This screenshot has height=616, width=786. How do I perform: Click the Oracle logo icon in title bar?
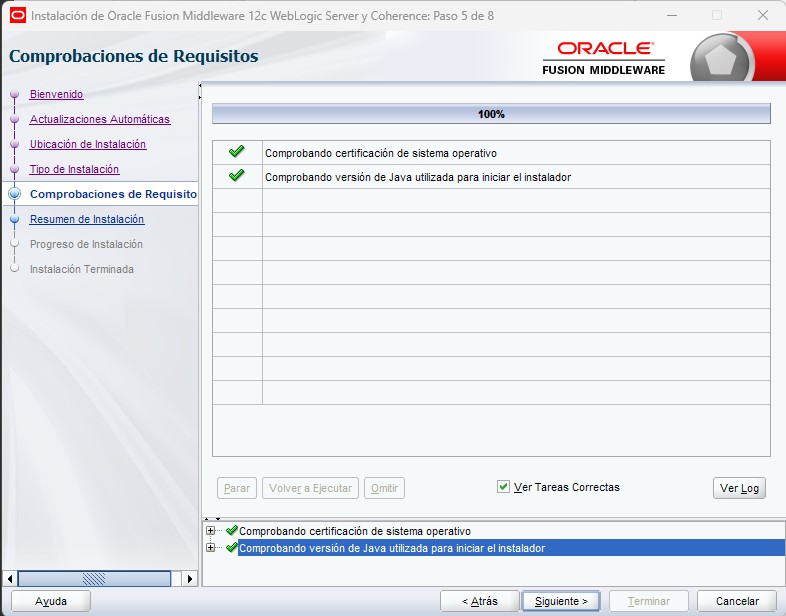18,16
